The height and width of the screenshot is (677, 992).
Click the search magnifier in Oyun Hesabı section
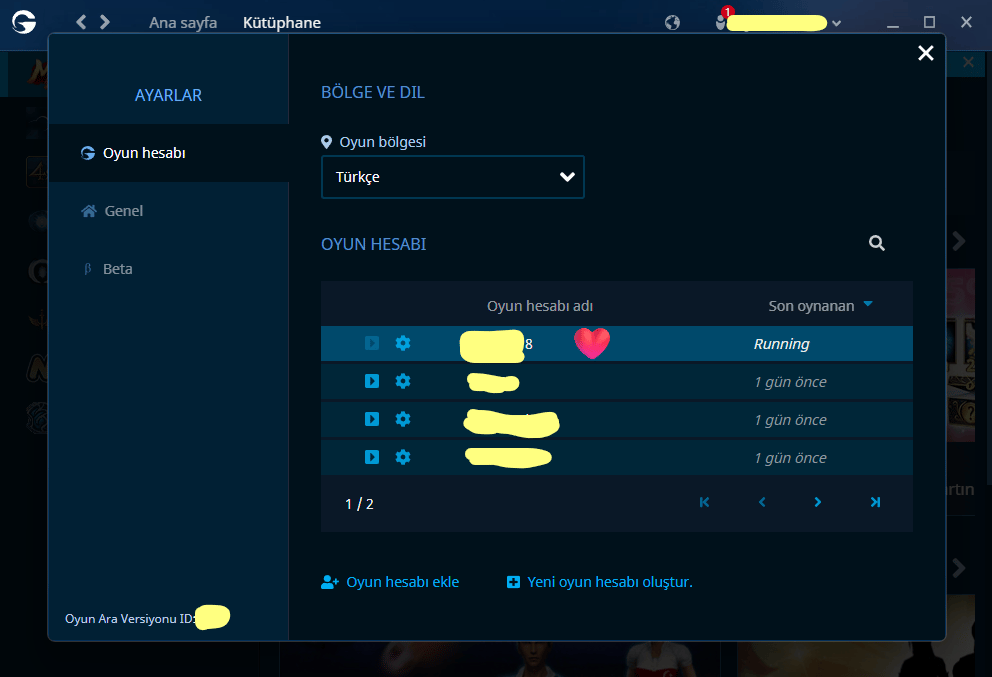[x=876, y=243]
